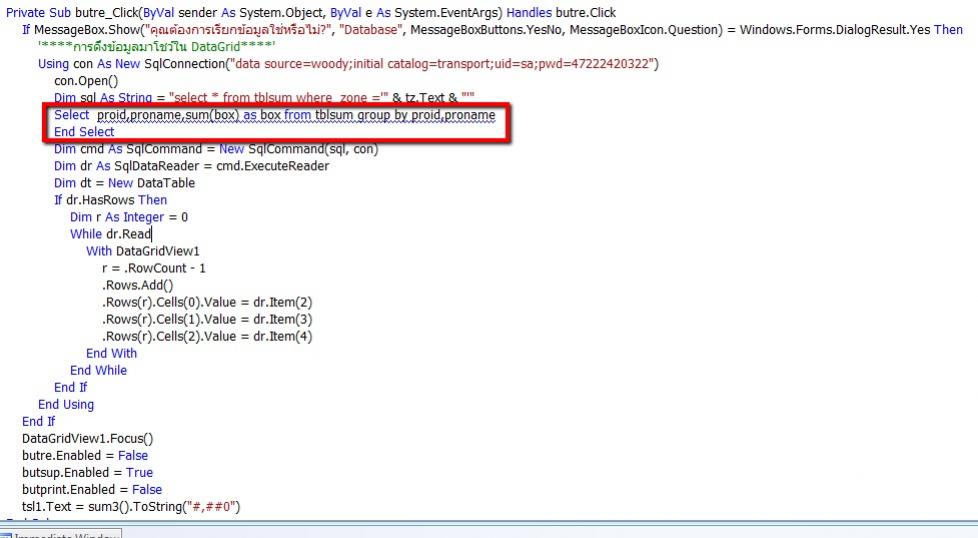Click 'Dim r As Integer = 0' line
This screenshot has height=538, width=978.
pos(129,217)
